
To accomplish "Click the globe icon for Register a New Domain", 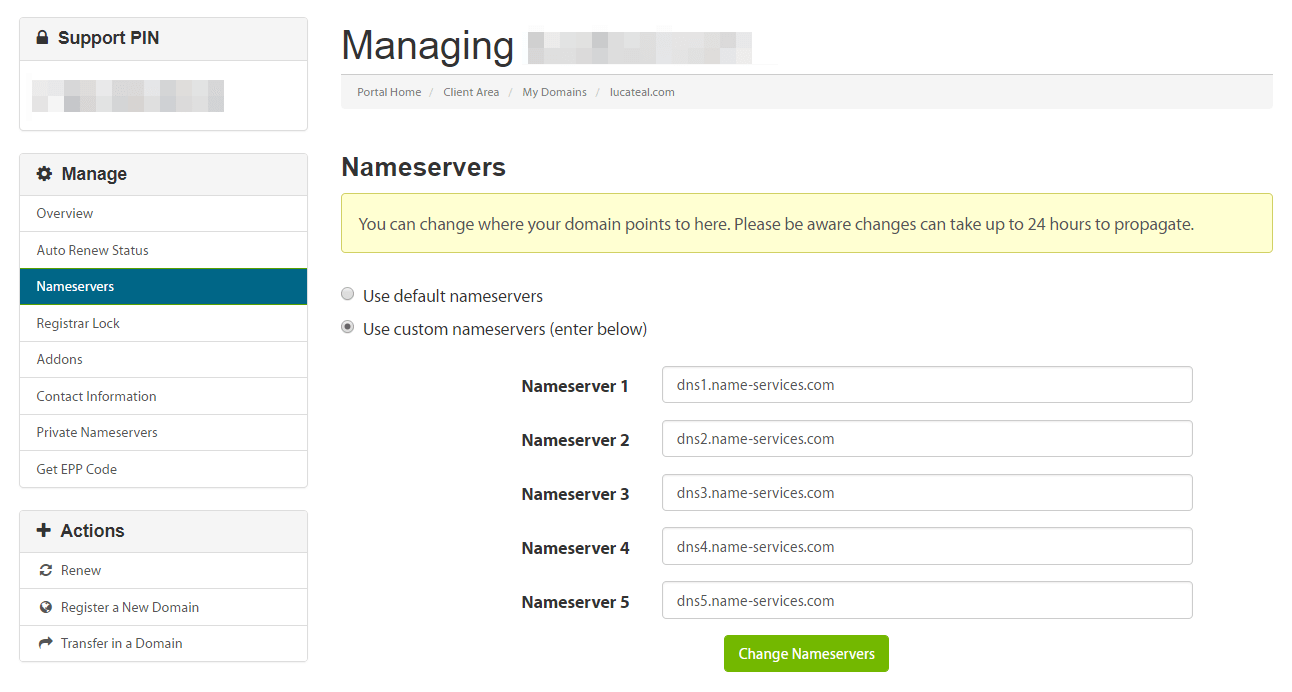I will coord(45,607).
